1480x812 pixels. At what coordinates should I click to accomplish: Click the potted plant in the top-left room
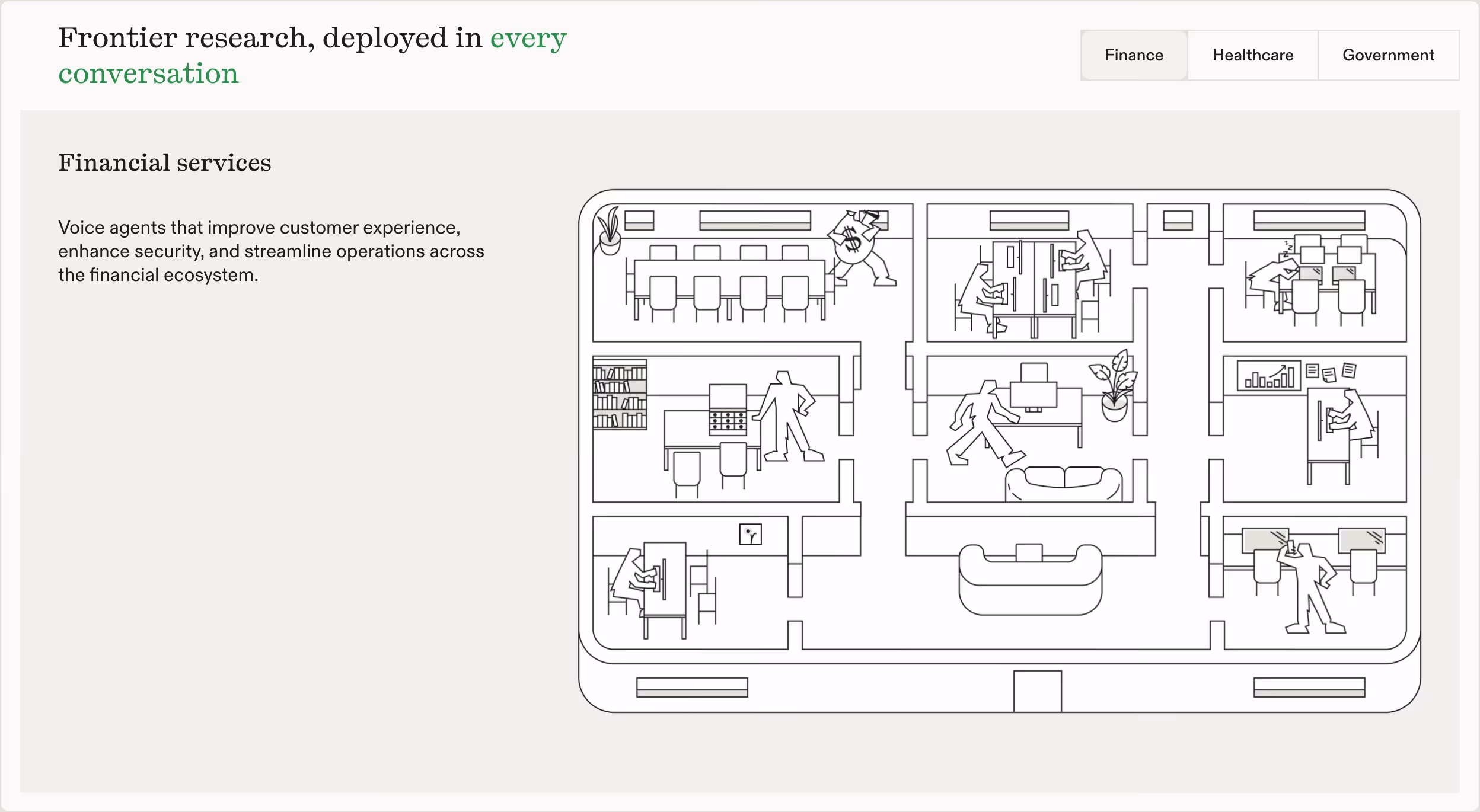(609, 231)
